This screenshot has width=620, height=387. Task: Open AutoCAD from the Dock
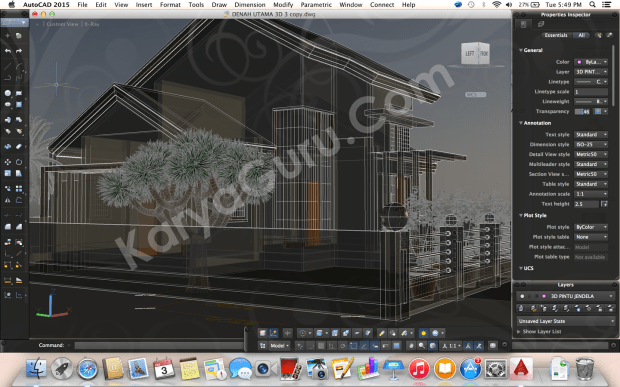pyautogui.click(x=521, y=368)
